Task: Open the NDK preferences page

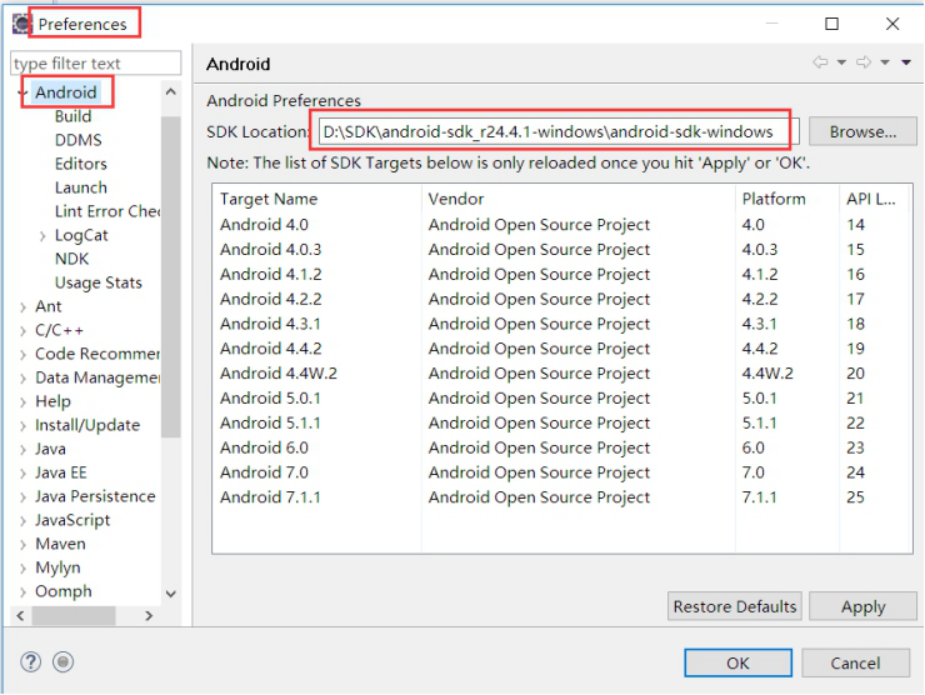Action: coord(72,259)
